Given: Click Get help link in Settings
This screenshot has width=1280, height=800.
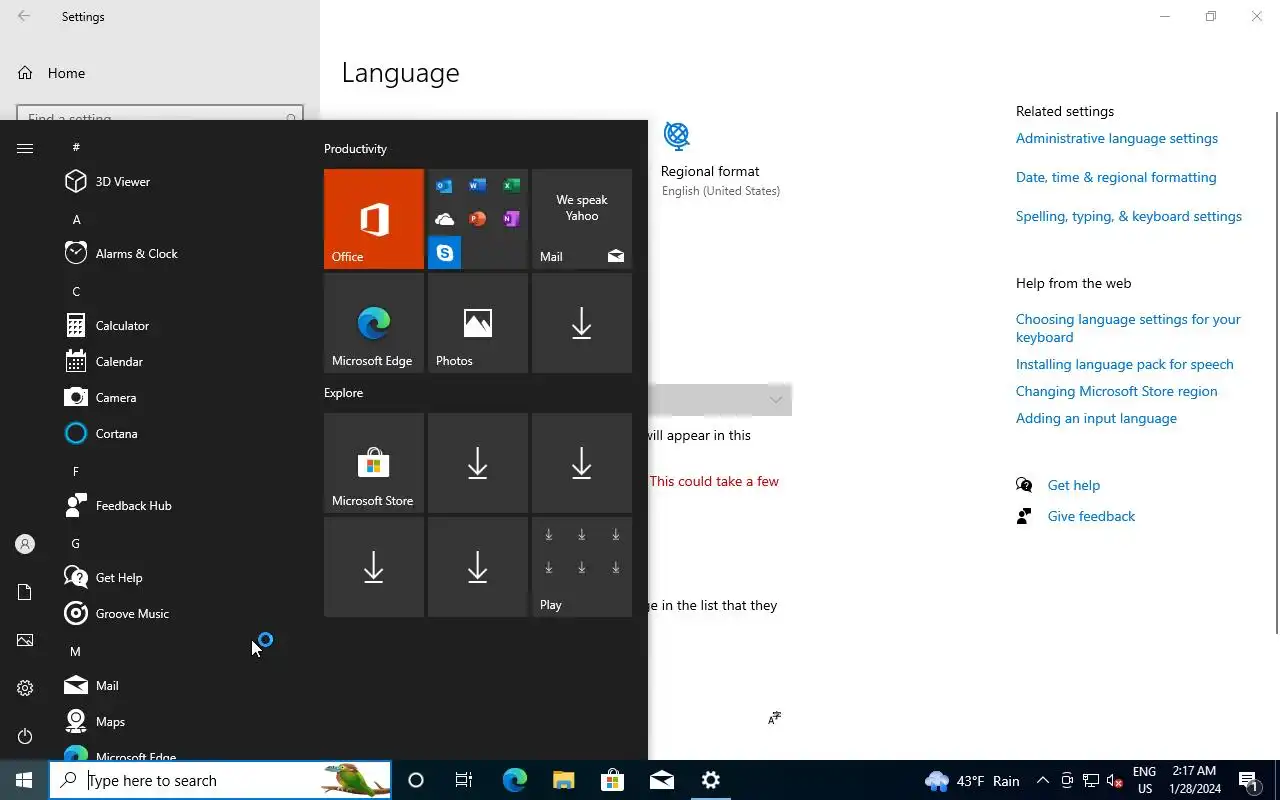Looking at the screenshot, I should click(1074, 485).
